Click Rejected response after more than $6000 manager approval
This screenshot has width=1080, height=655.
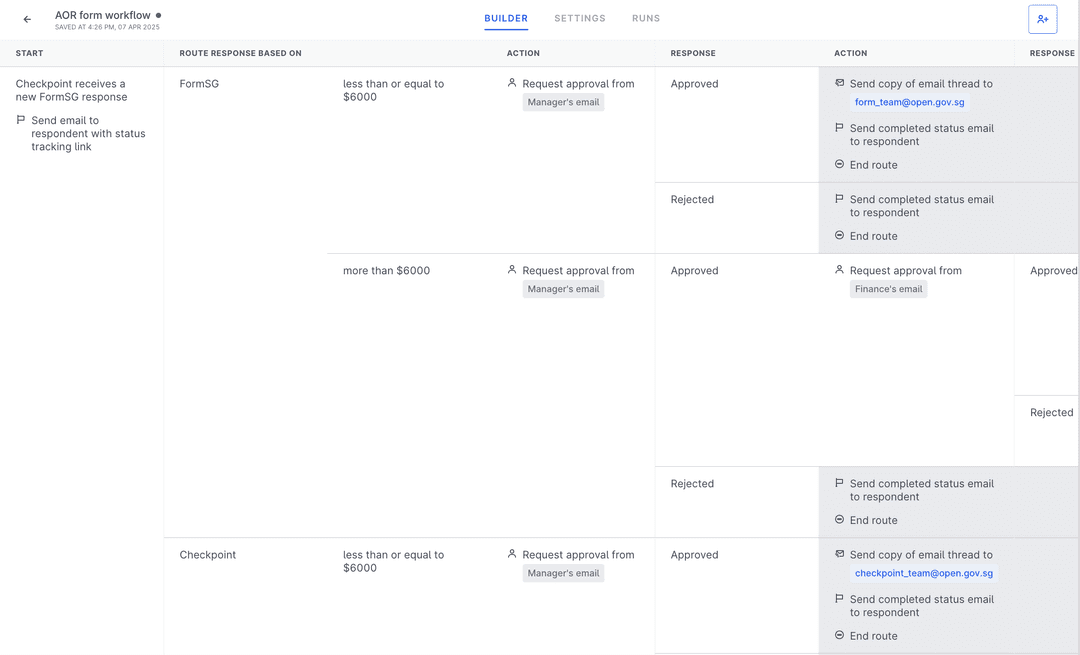click(692, 484)
